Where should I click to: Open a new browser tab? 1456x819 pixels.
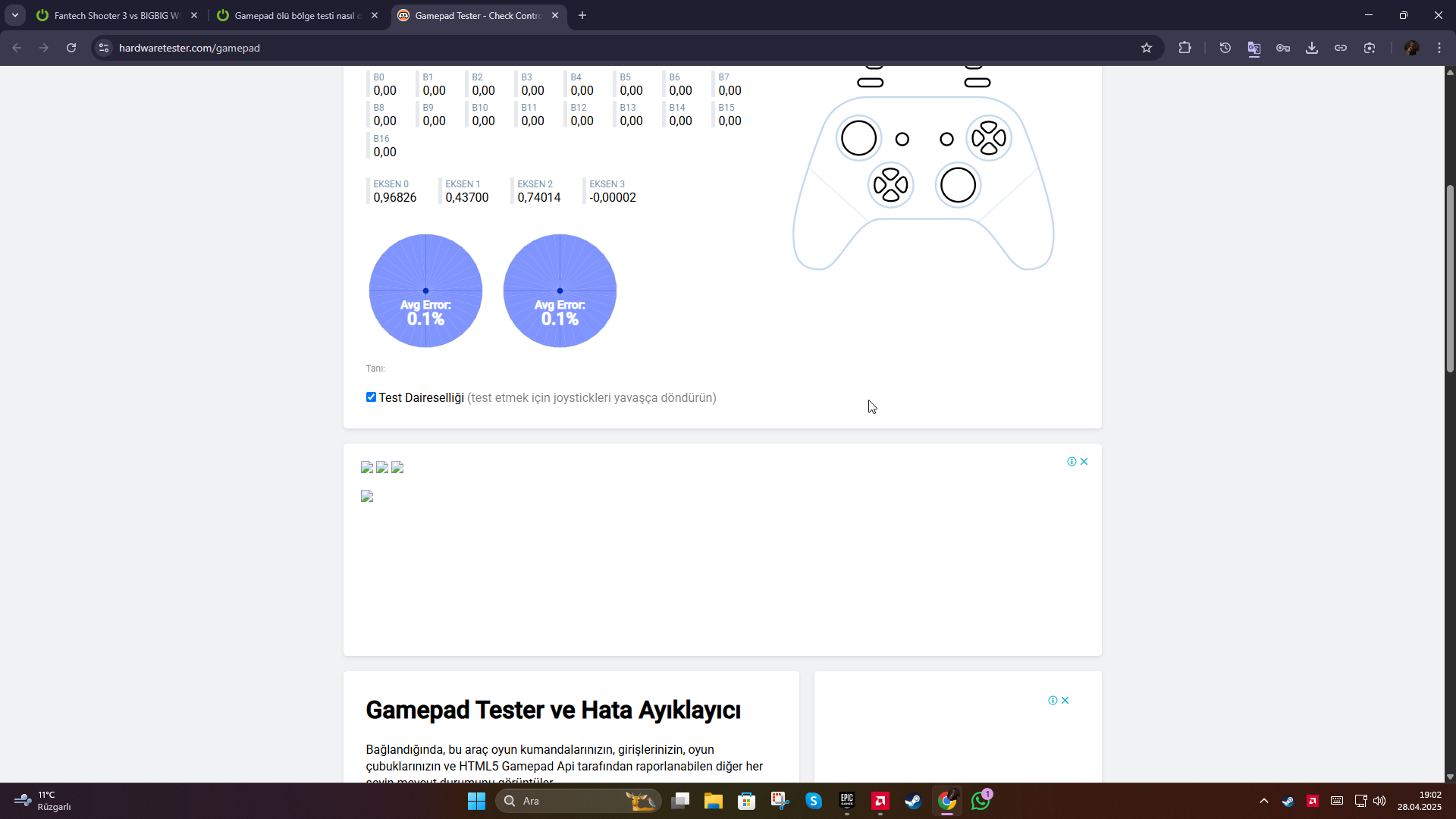point(582,15)
